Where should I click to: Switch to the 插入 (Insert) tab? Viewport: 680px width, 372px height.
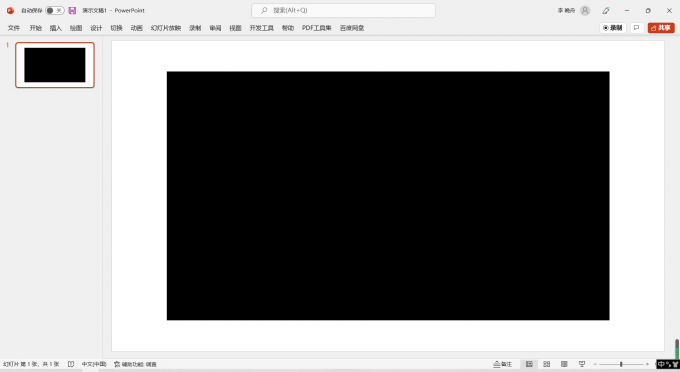(56, 28)
